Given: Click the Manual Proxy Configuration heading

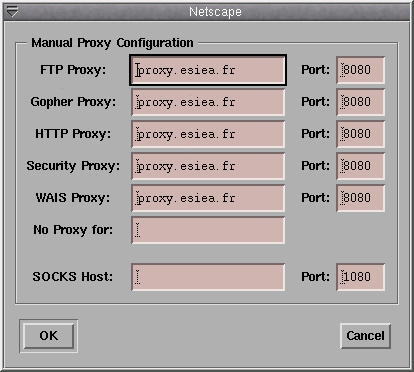Looking at the screenshot, I should (112, 43).
